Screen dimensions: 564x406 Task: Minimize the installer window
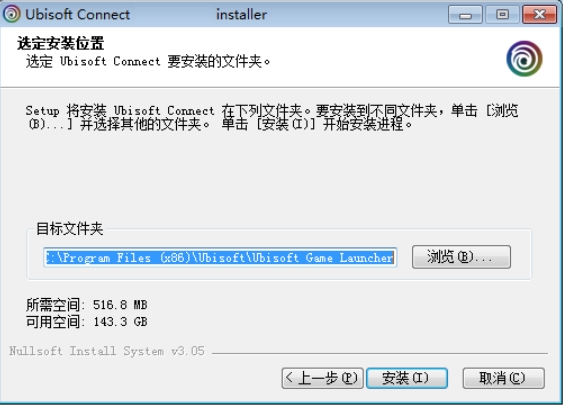tap(465, 14)
